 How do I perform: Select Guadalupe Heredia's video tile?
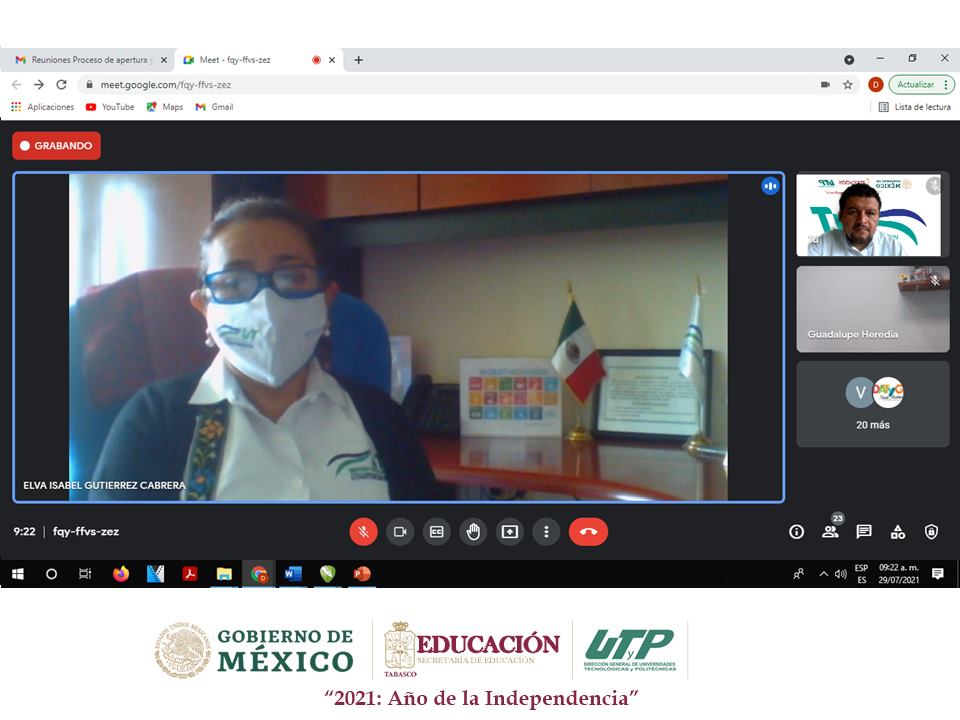point(872,309)
